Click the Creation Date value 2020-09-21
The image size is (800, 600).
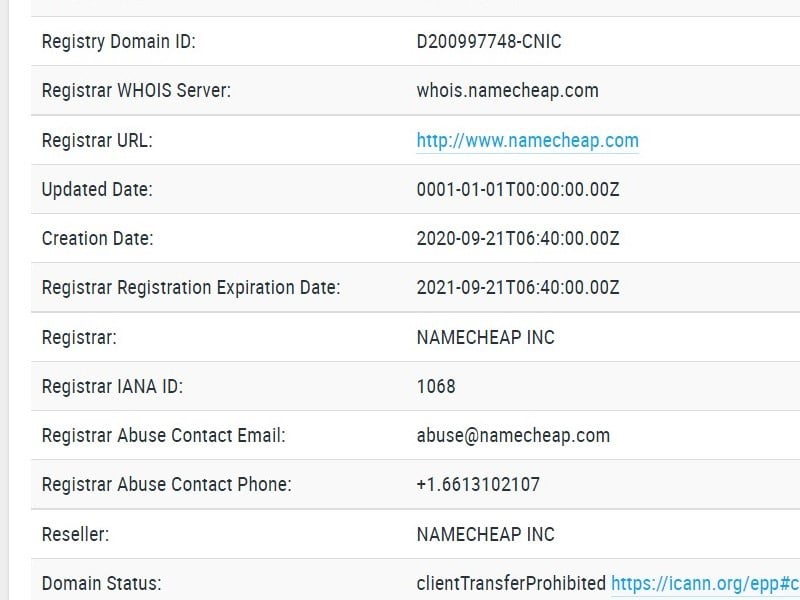click(517, 239)
